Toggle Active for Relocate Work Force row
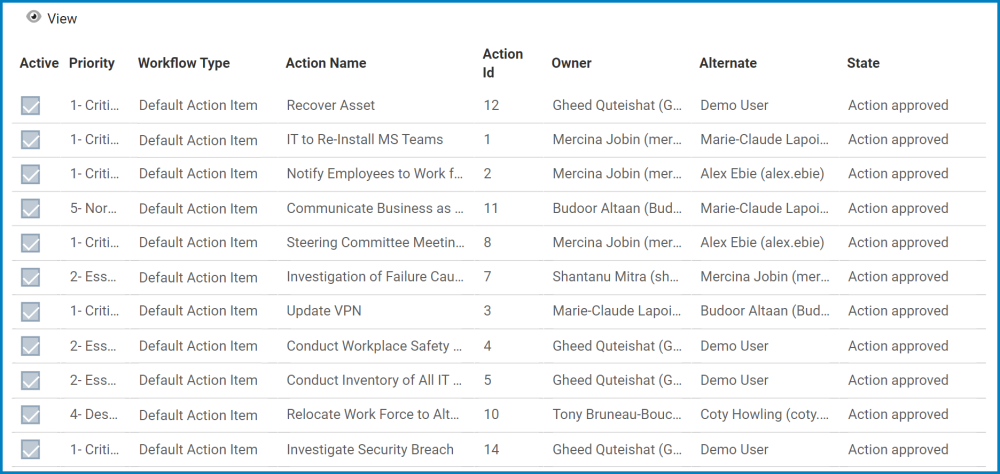The image size is (1000, 474). point(31,415)
